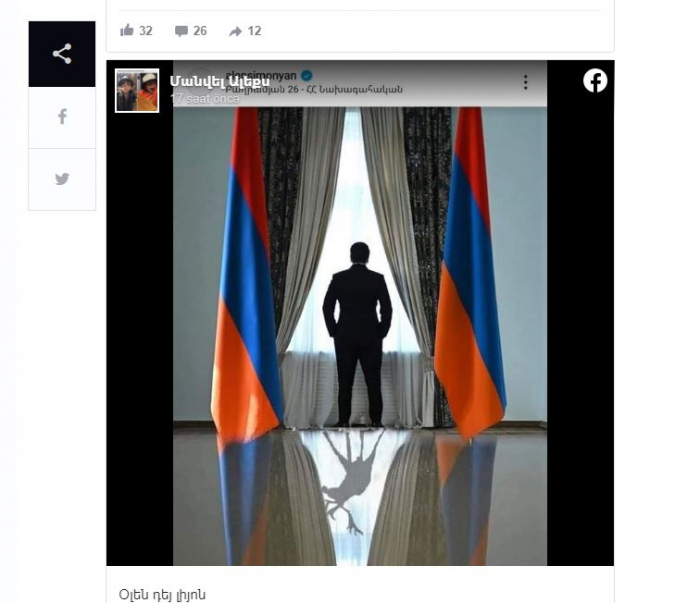Open the three-dot post options menu
700x603 pixels.
pyautogui.click(x=525, y=82)
